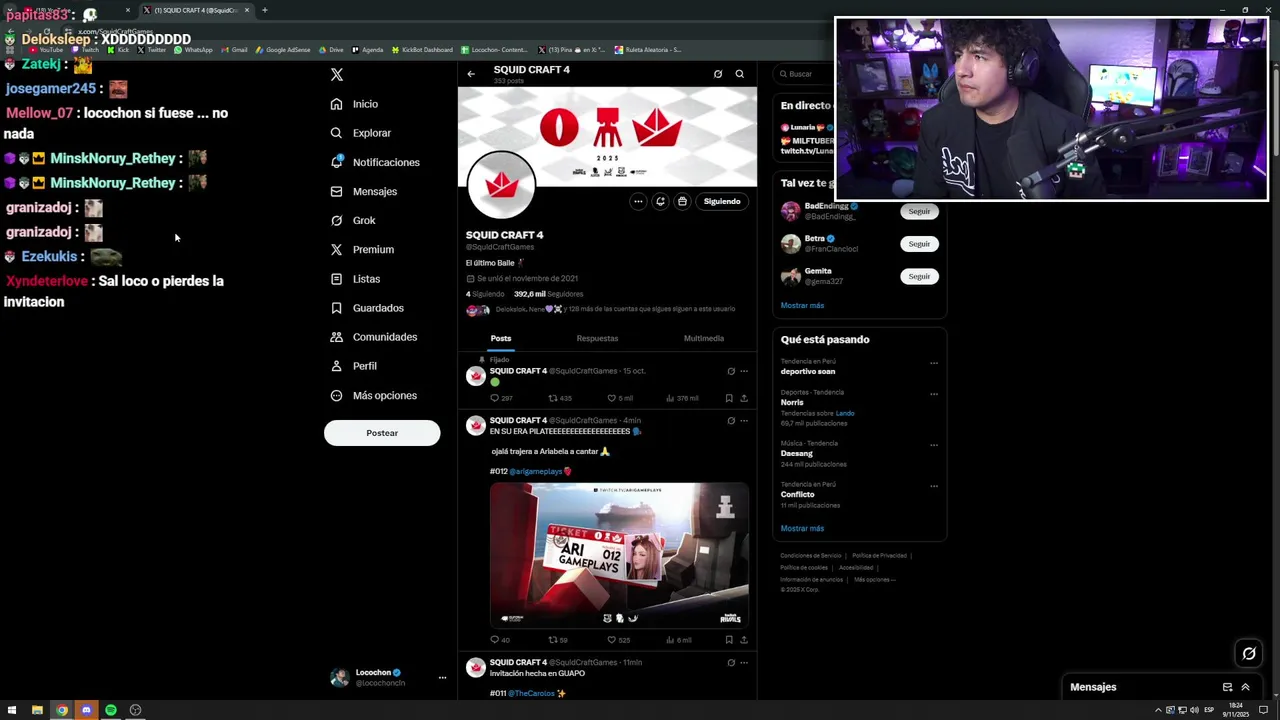
Task: Open the Locochon account switcher menu
Action: click(x=388, y=677)
